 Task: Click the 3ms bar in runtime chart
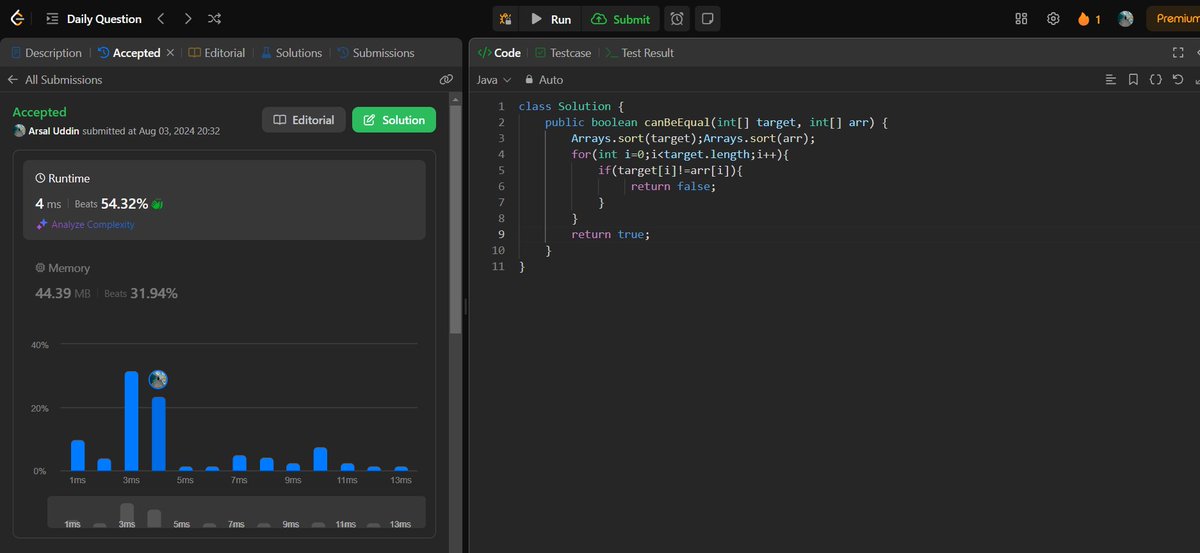(131, 421)
